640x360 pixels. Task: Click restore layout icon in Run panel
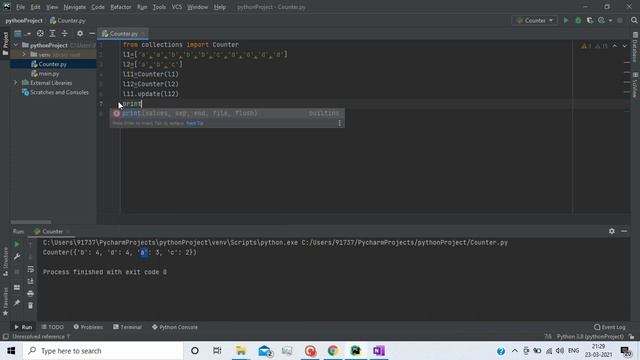click(17, 288)
